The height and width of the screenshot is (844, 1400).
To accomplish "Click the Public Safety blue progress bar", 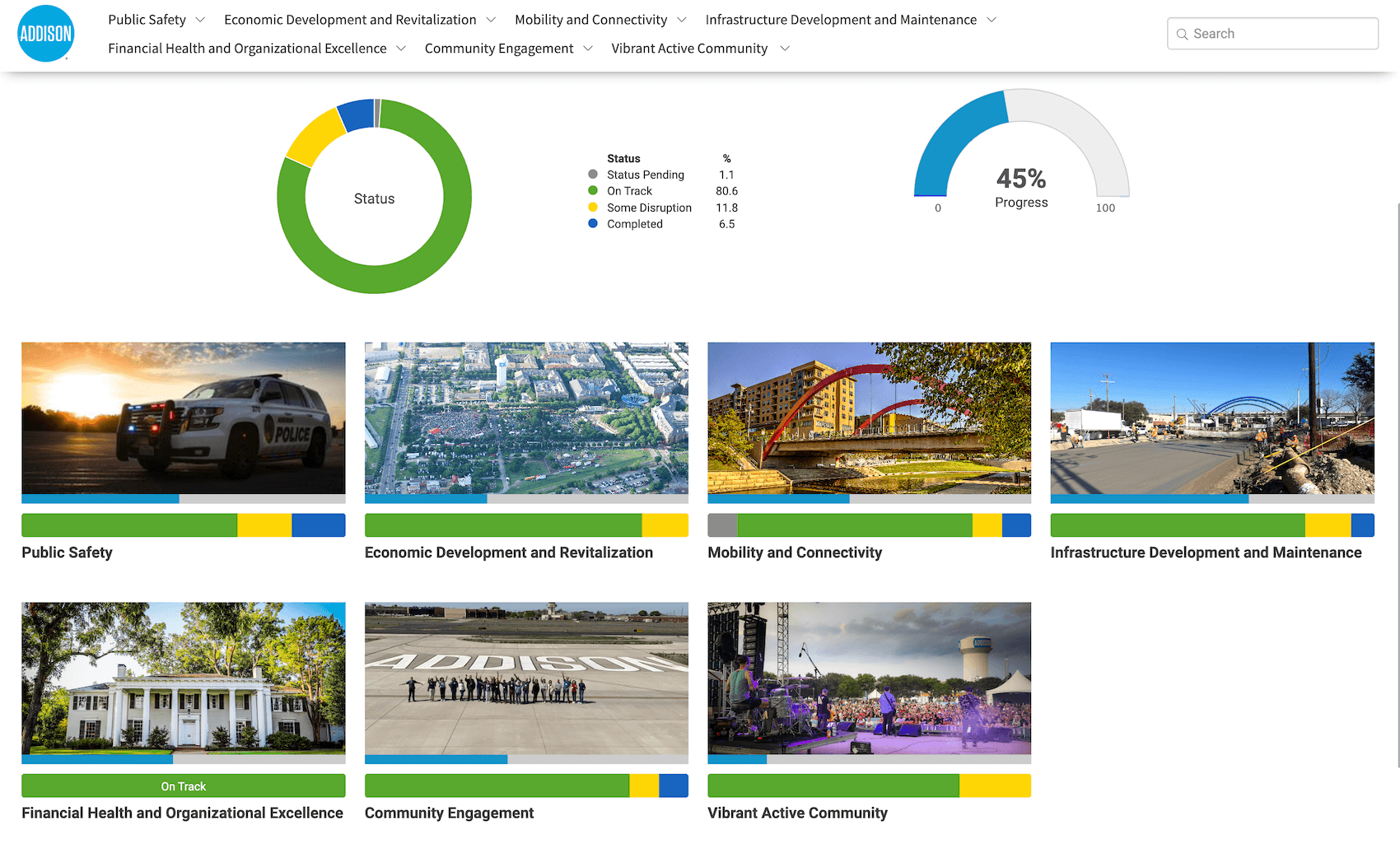I will (x=100, y=499).
